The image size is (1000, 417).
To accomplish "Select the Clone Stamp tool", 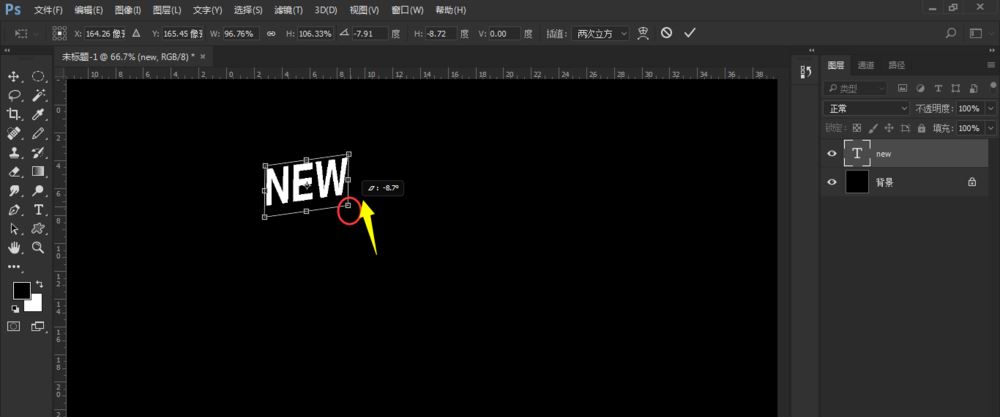I will pyautogui.click(x=13, y=152).
